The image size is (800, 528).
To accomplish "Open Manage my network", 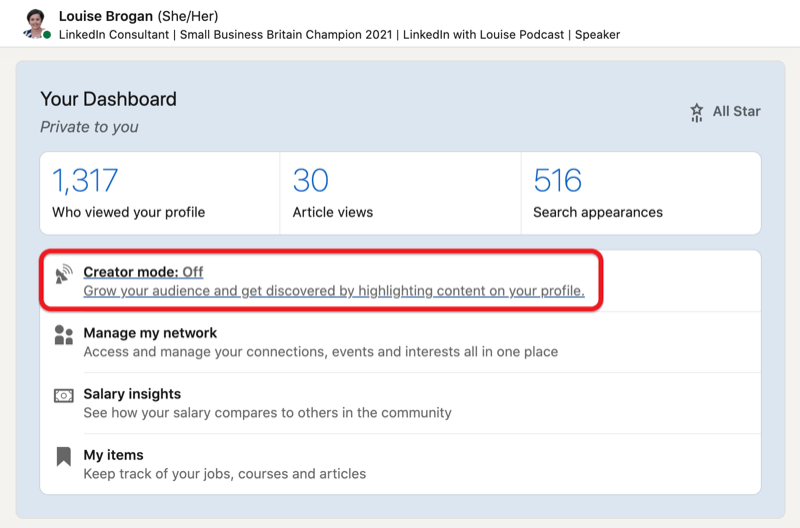I will tap(150, 333).
